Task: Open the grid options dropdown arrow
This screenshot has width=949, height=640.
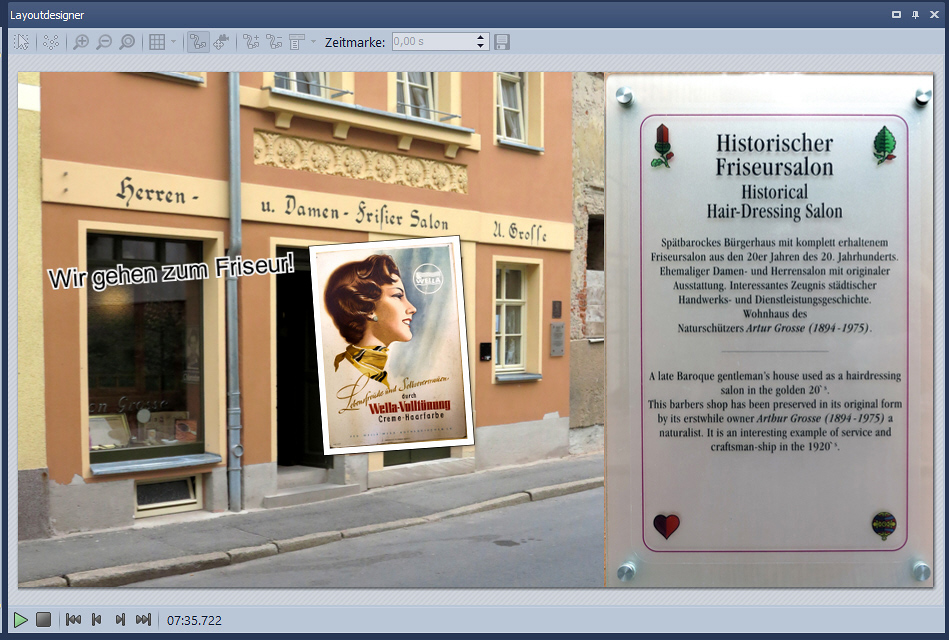Action: 174,42
